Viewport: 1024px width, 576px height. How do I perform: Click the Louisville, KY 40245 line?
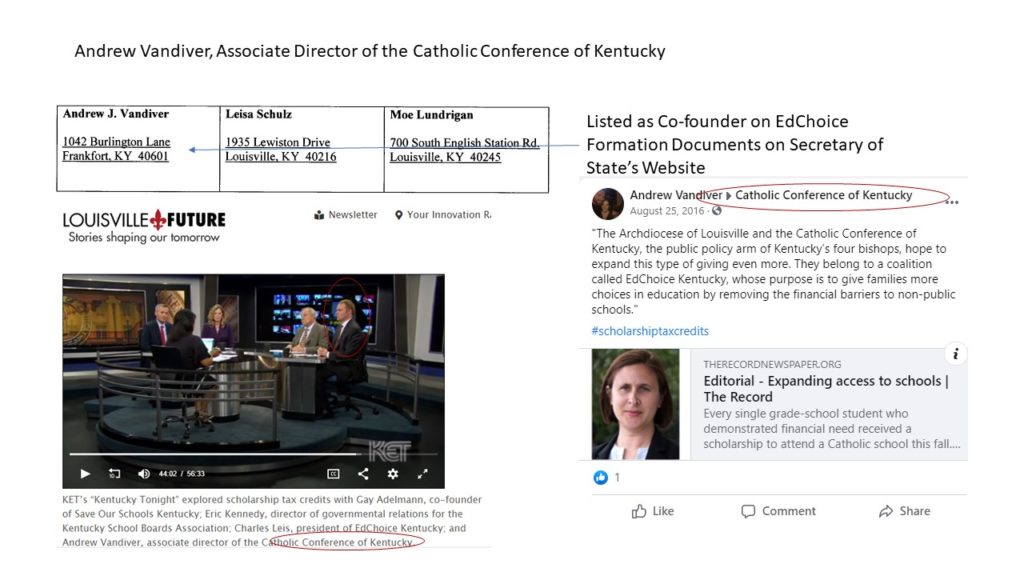click(445, 157)
